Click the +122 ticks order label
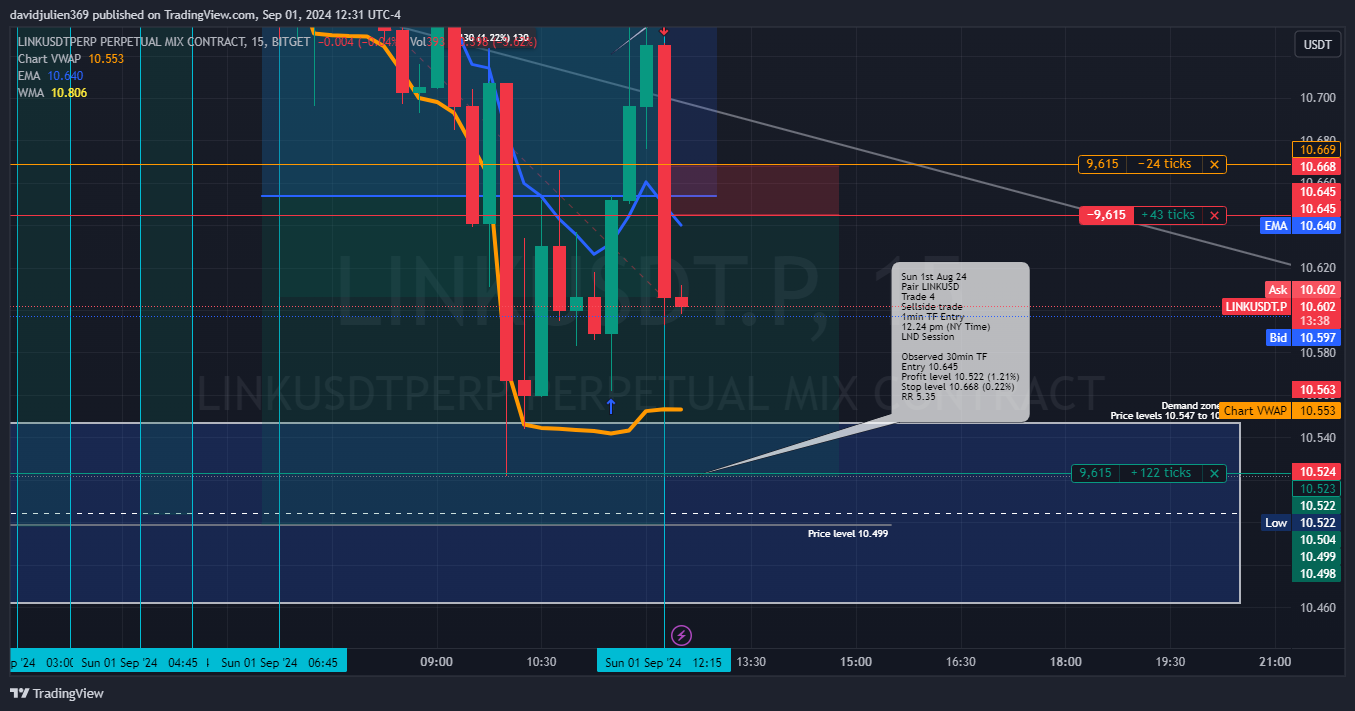This screenshot has height=711, width=1355. [1161, 473]
